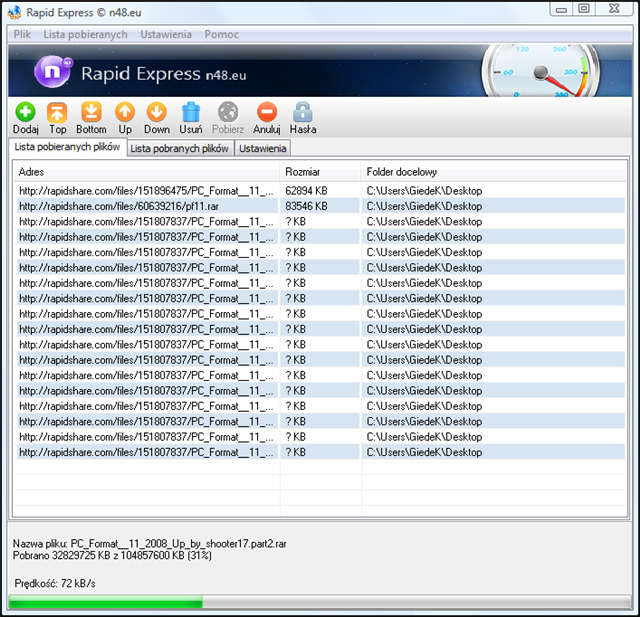Move item to Top with toolbar icon

(x=57, y=112)
